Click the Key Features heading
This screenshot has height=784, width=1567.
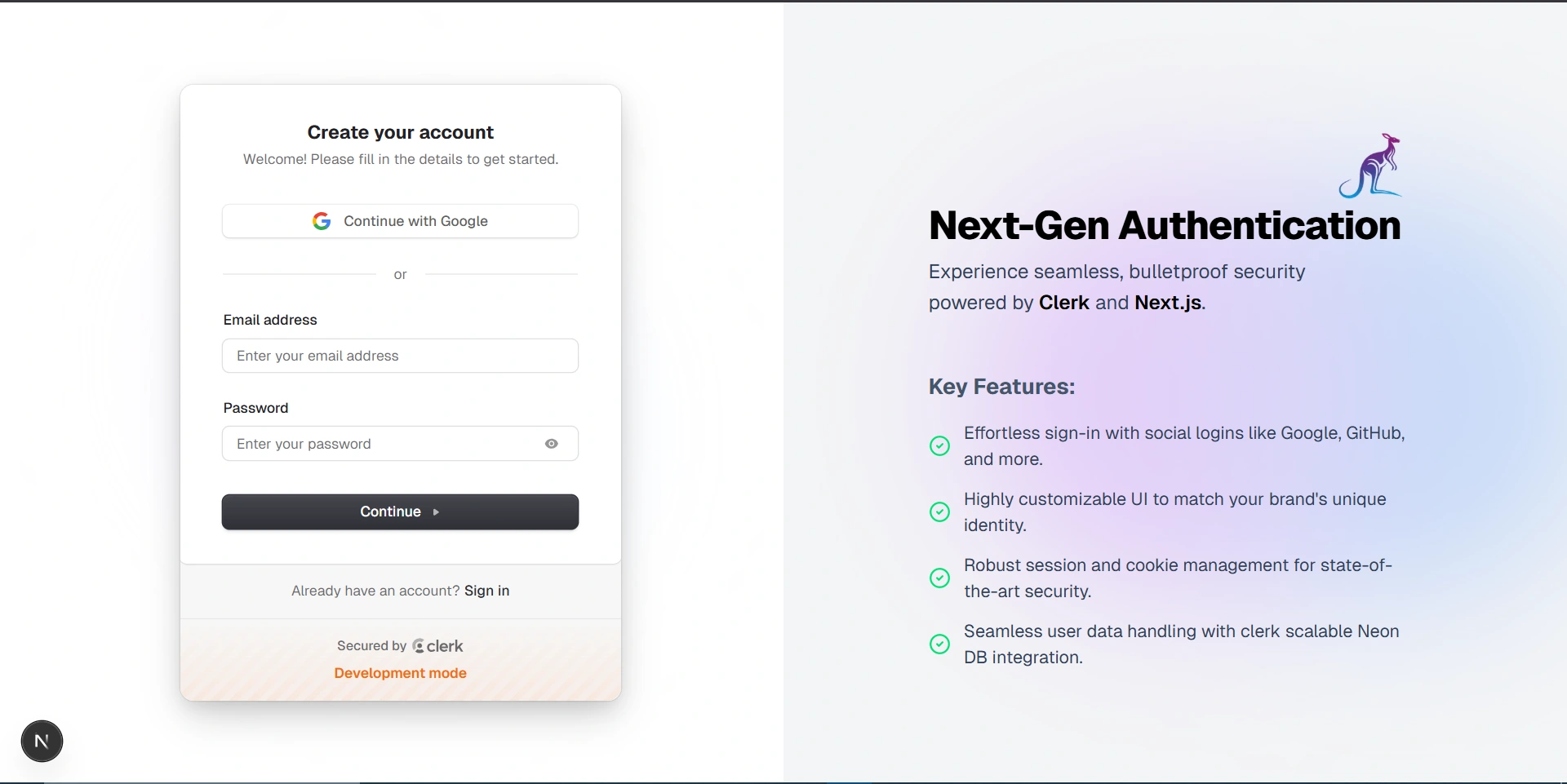pyautogui.click(x=1001, y=387)
